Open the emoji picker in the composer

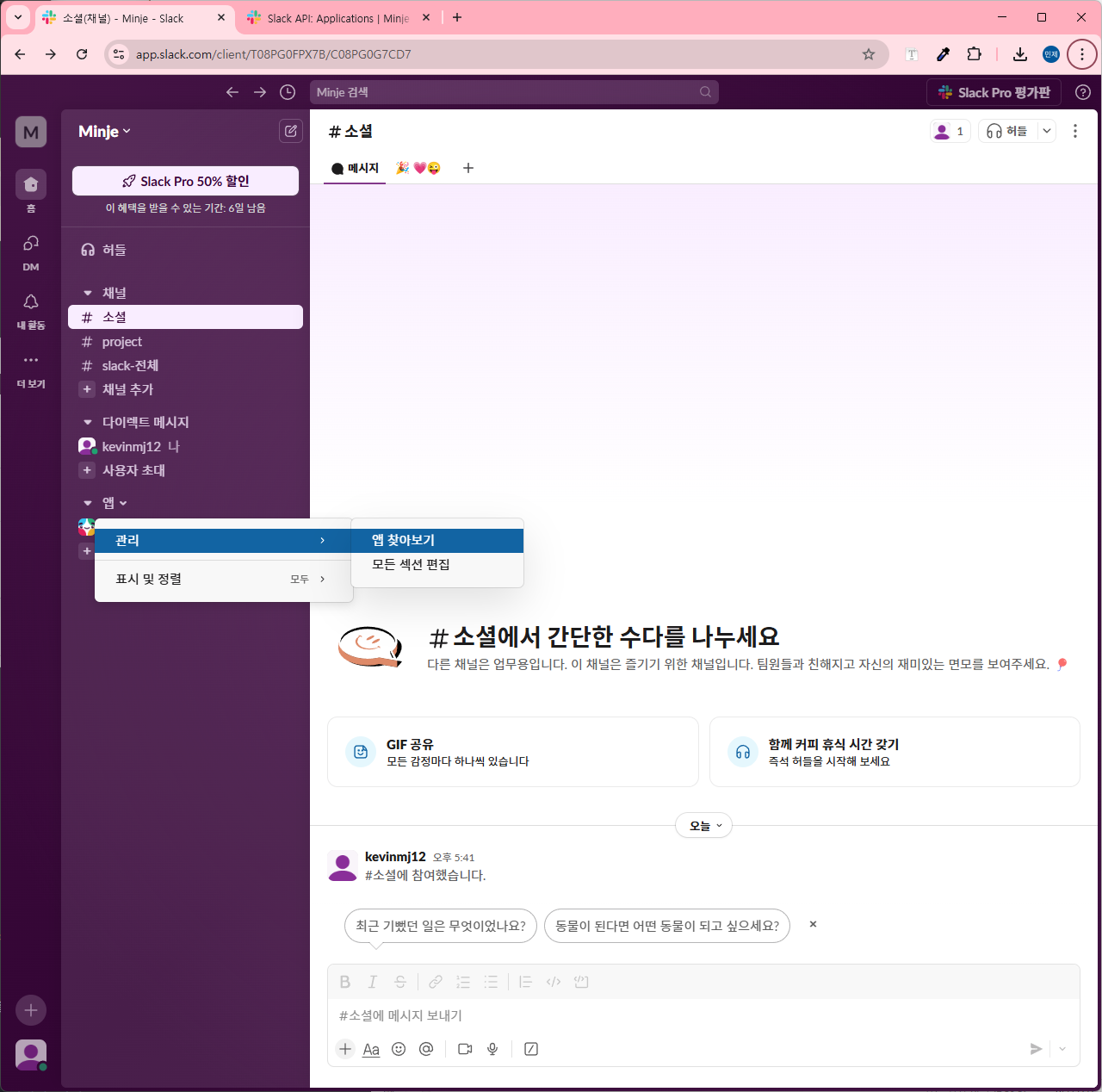click(x=399, y=1049)
